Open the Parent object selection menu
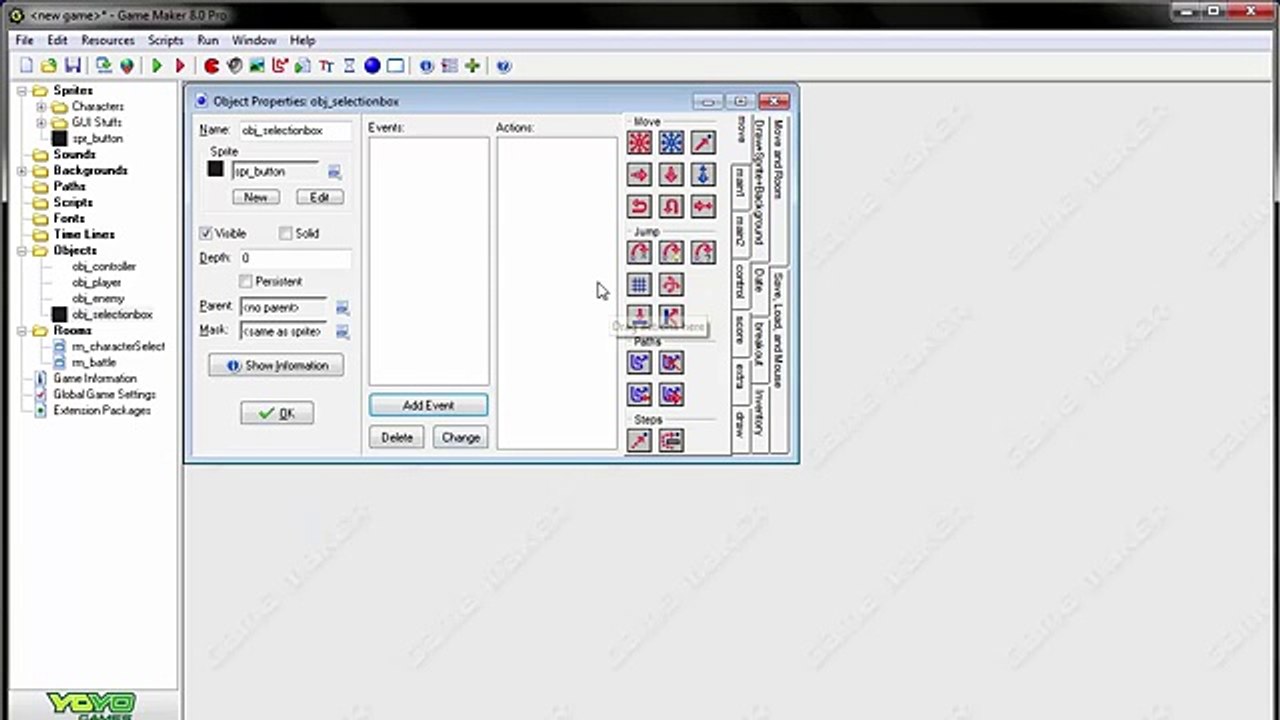 pos(342,307)
